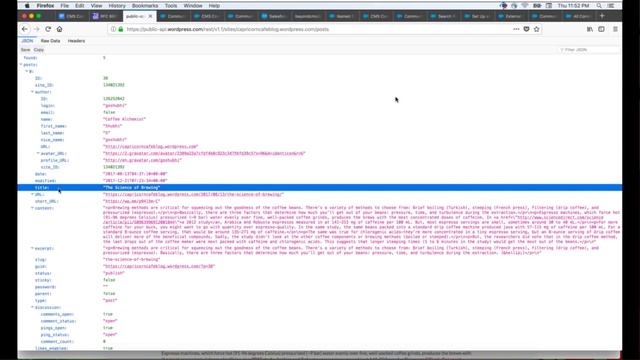Screen dimensions: 640x360
Task: Open a new tab with the plus icon
Action: tap(602, 16)
